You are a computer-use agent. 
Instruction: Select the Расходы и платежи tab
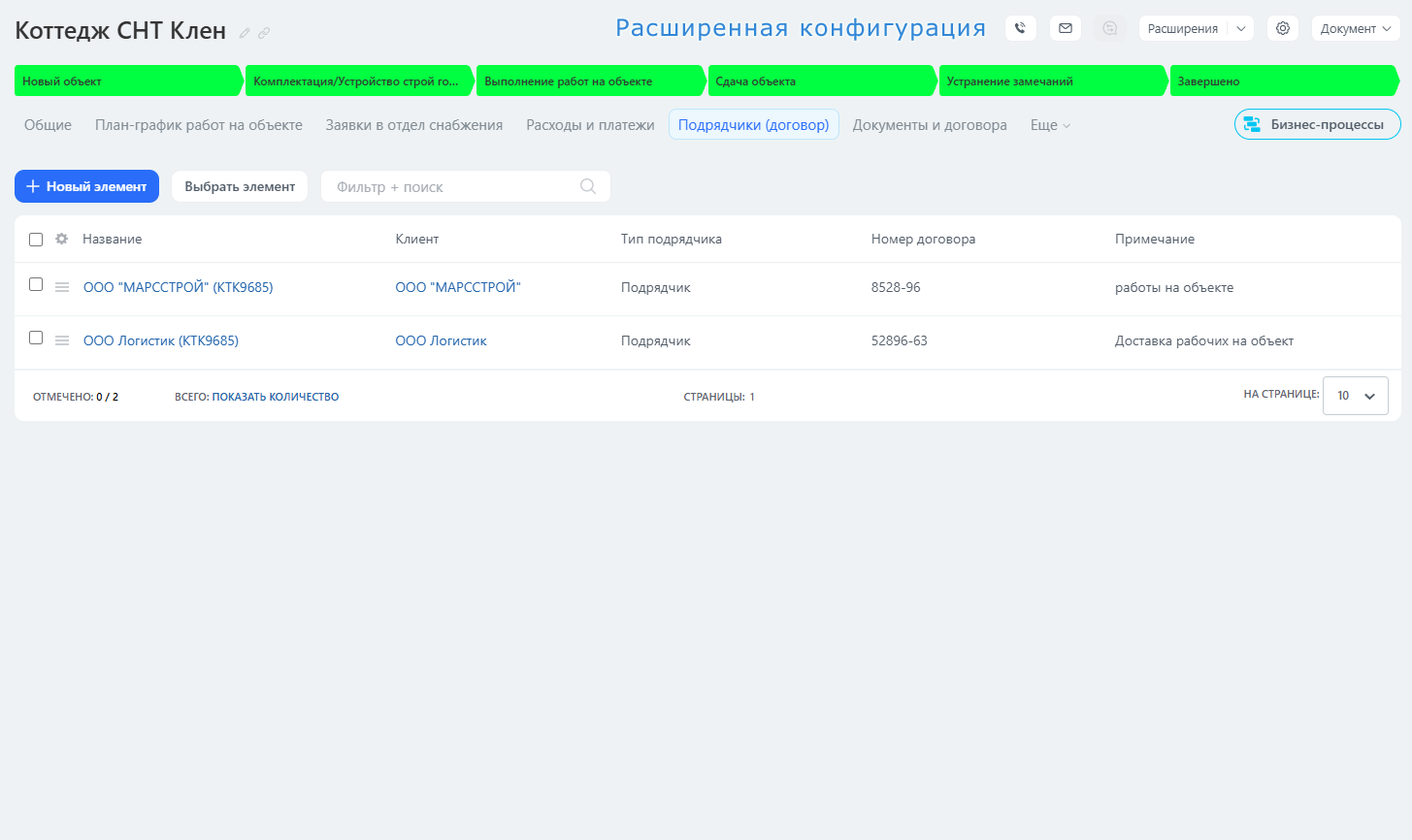click(x=590, y=125)
